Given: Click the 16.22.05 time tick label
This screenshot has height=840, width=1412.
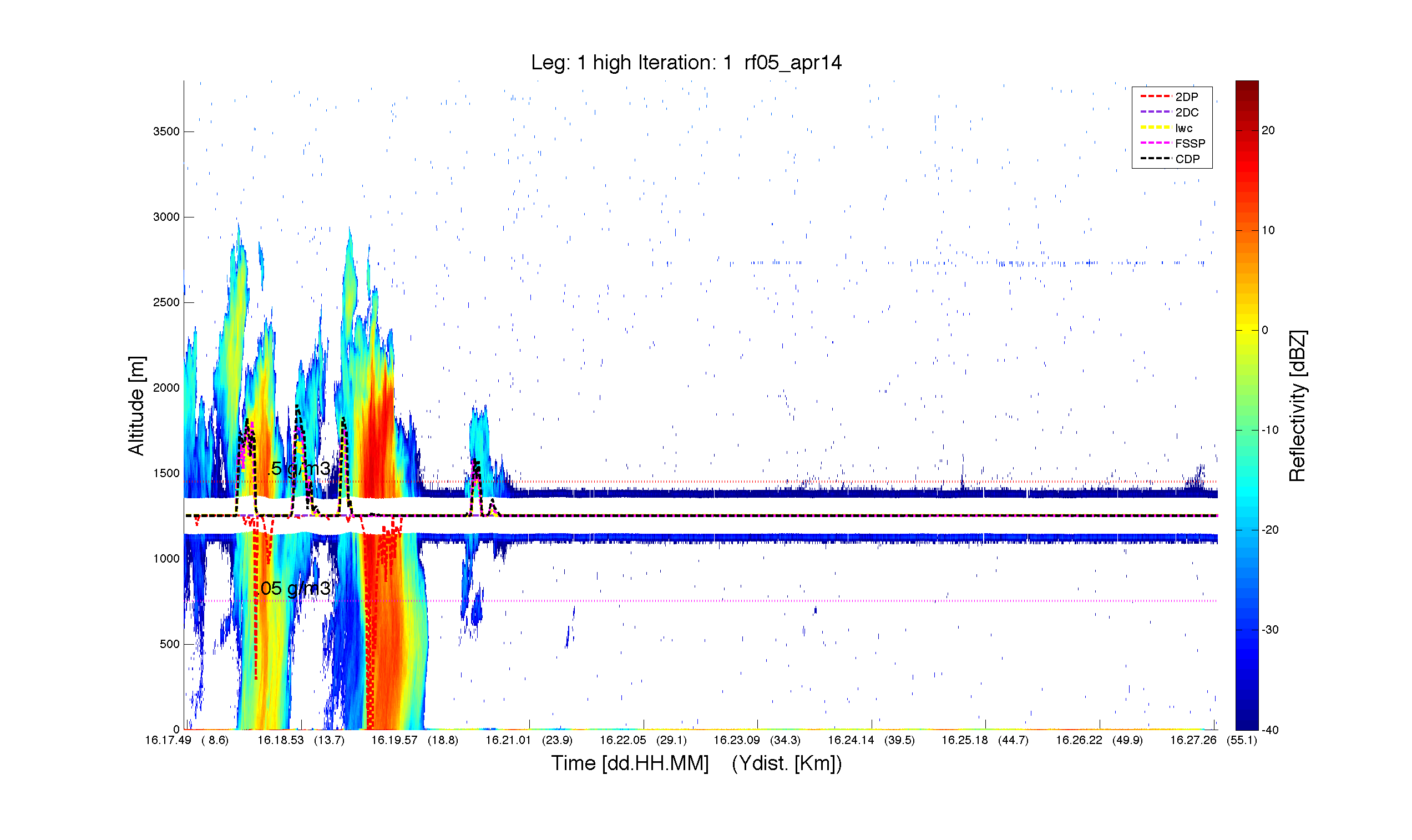Looking at the screenshot, I should [x=623, y=740].
